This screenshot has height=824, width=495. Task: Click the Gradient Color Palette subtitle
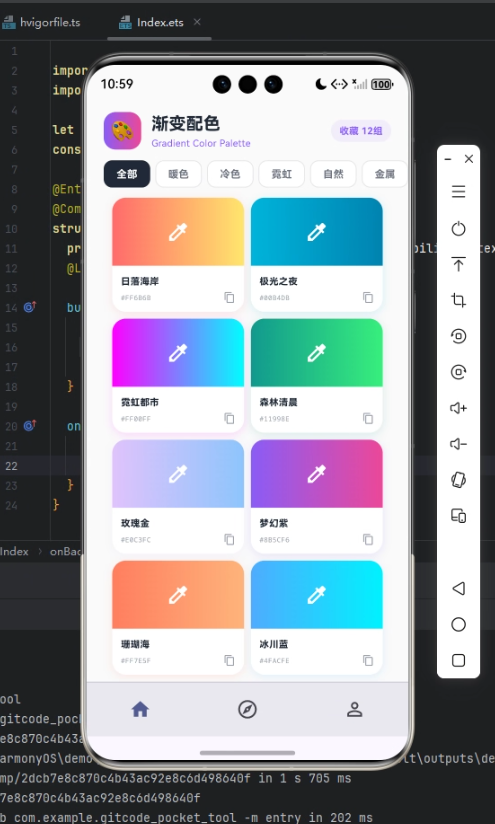pos(201,143)
